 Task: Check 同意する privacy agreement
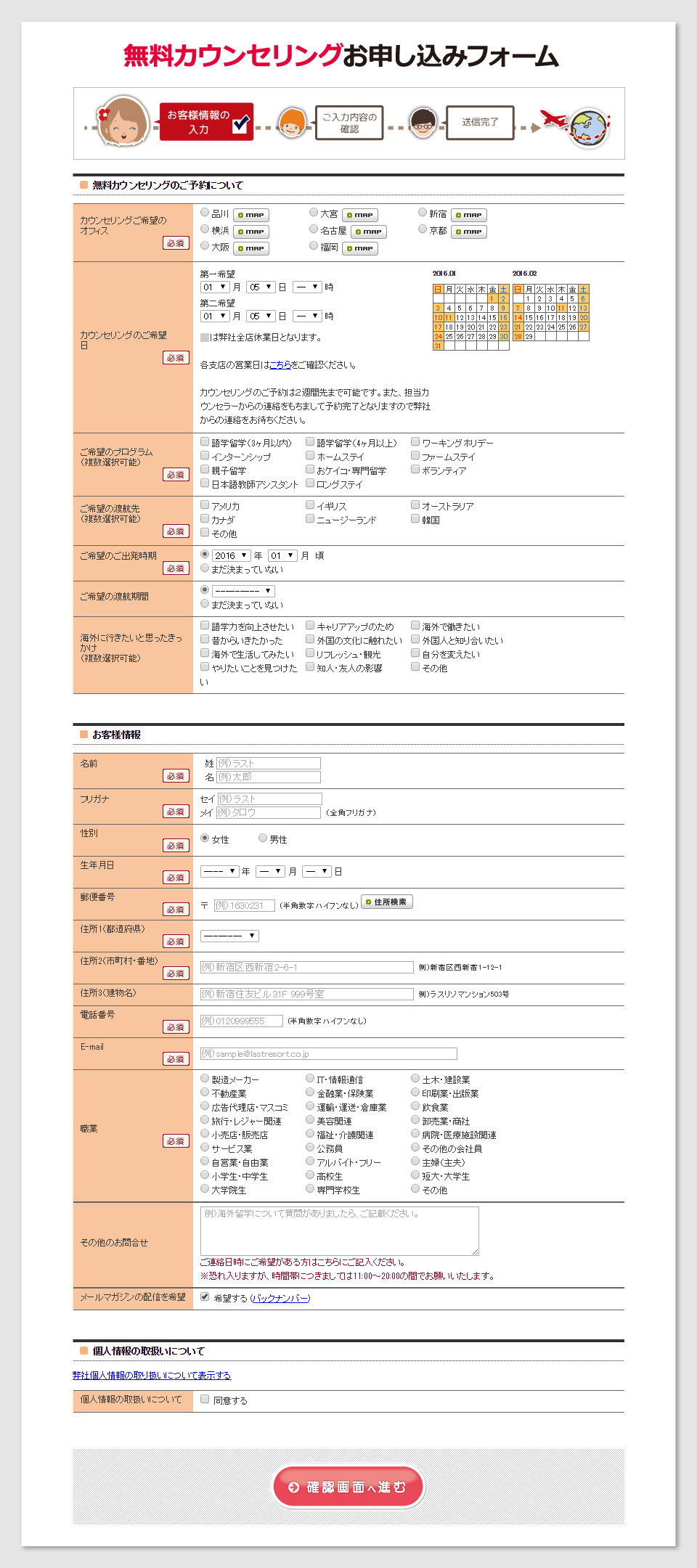[205, 1399]
